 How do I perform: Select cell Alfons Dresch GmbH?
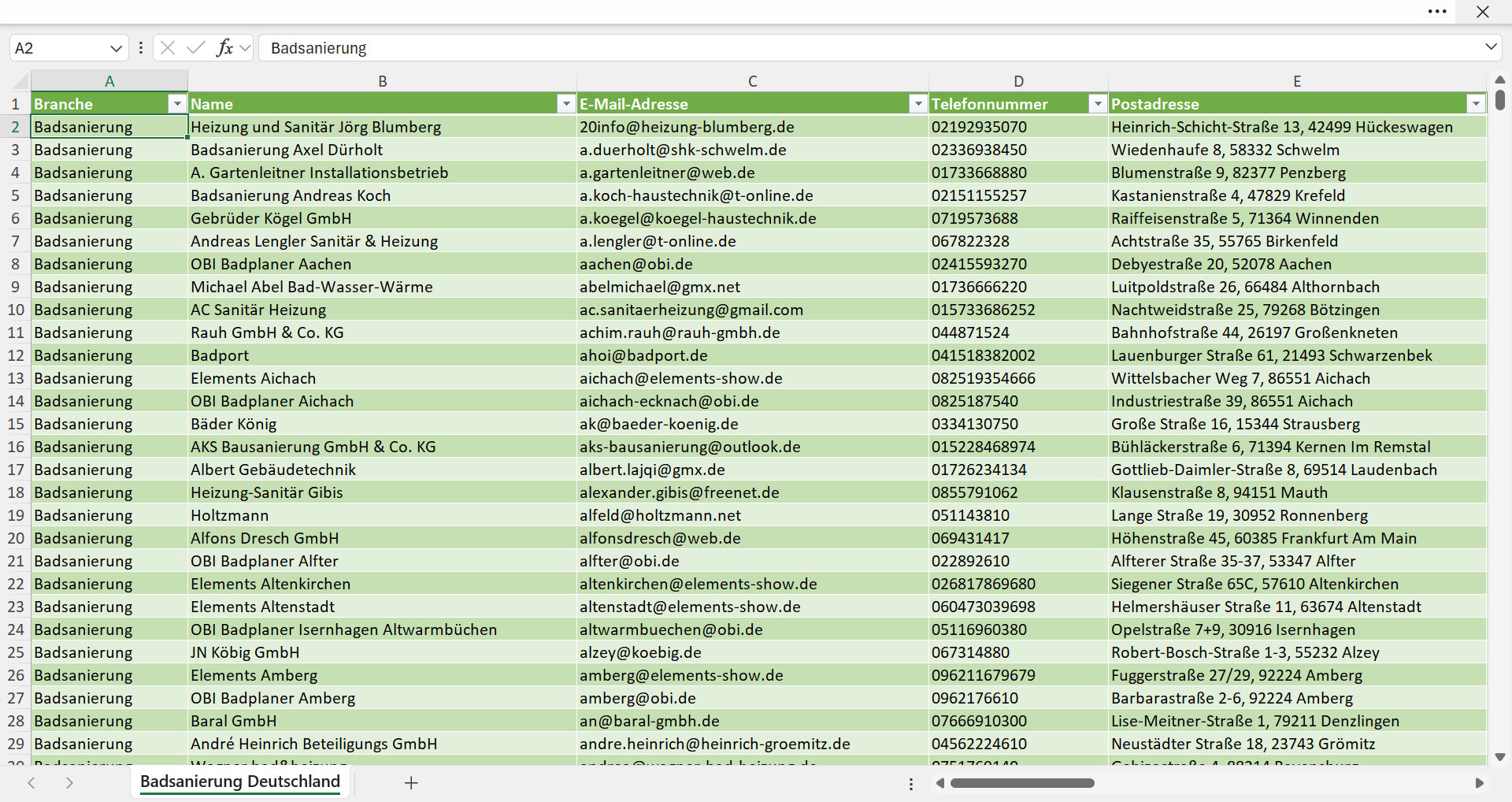coord(383,538)
